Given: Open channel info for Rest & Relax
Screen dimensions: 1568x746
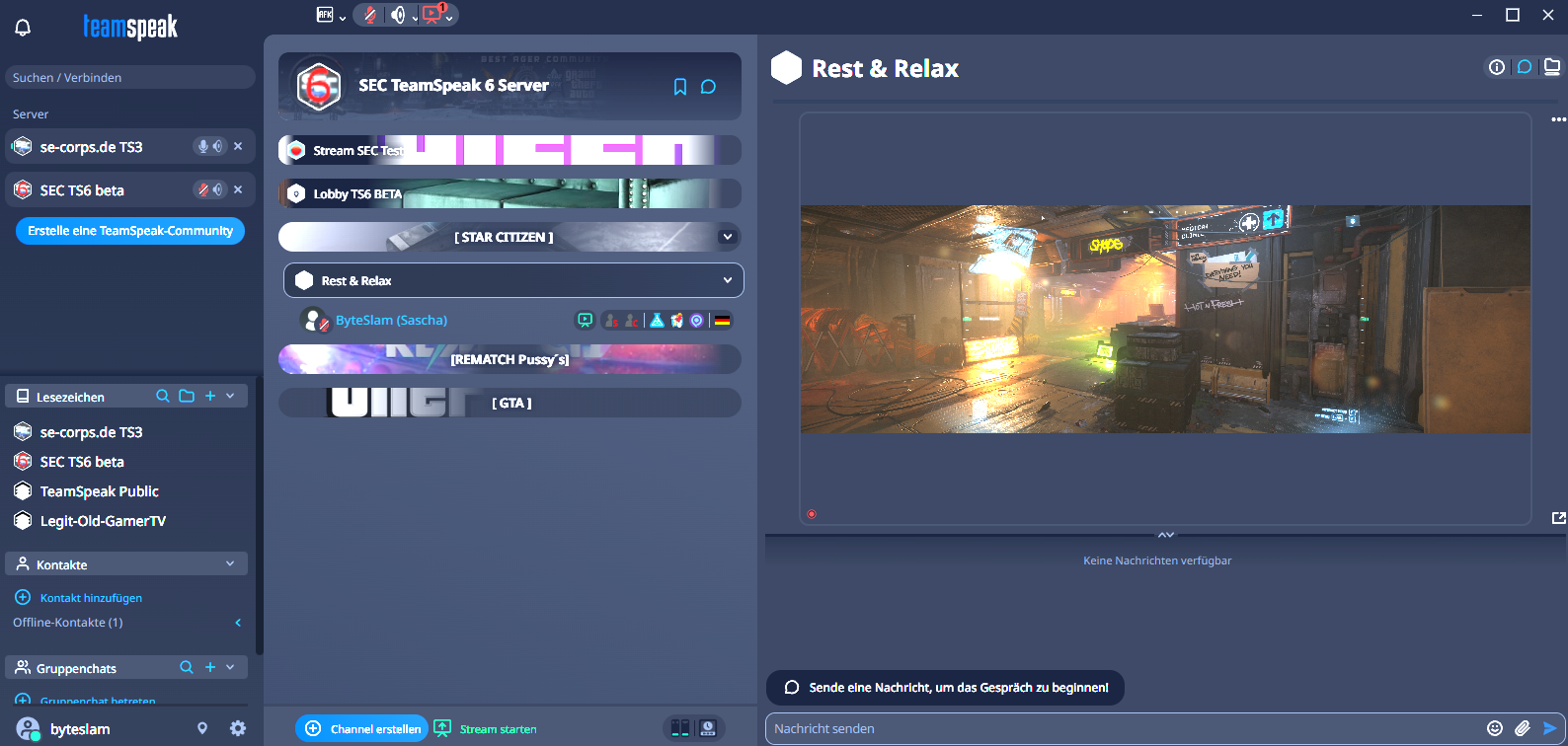Looking at the screenshot, I should point(1497,67).
